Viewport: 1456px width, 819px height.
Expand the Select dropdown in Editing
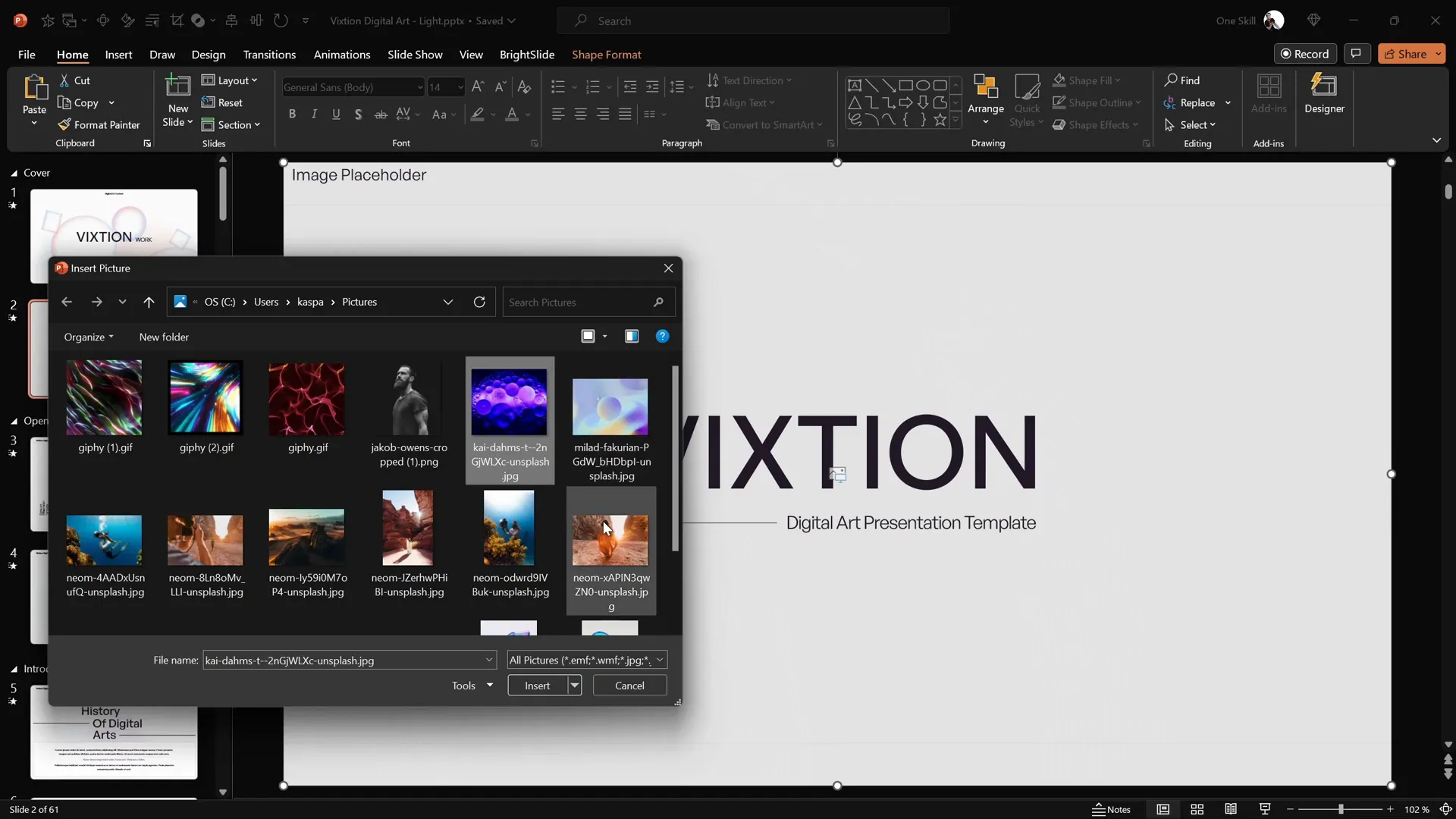pos(1191,125)
